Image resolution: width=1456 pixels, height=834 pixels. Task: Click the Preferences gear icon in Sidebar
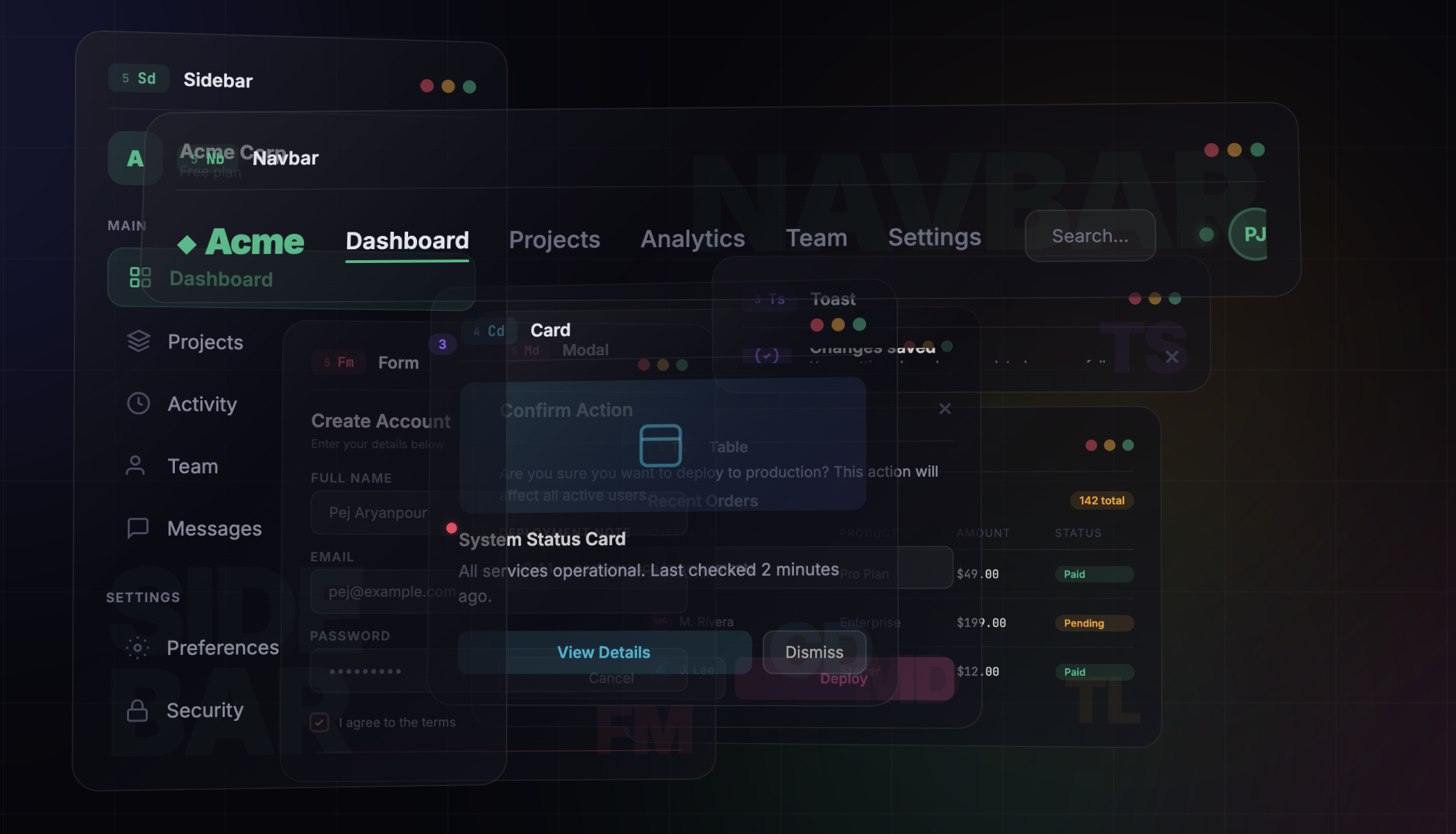[x=137, y=647]
